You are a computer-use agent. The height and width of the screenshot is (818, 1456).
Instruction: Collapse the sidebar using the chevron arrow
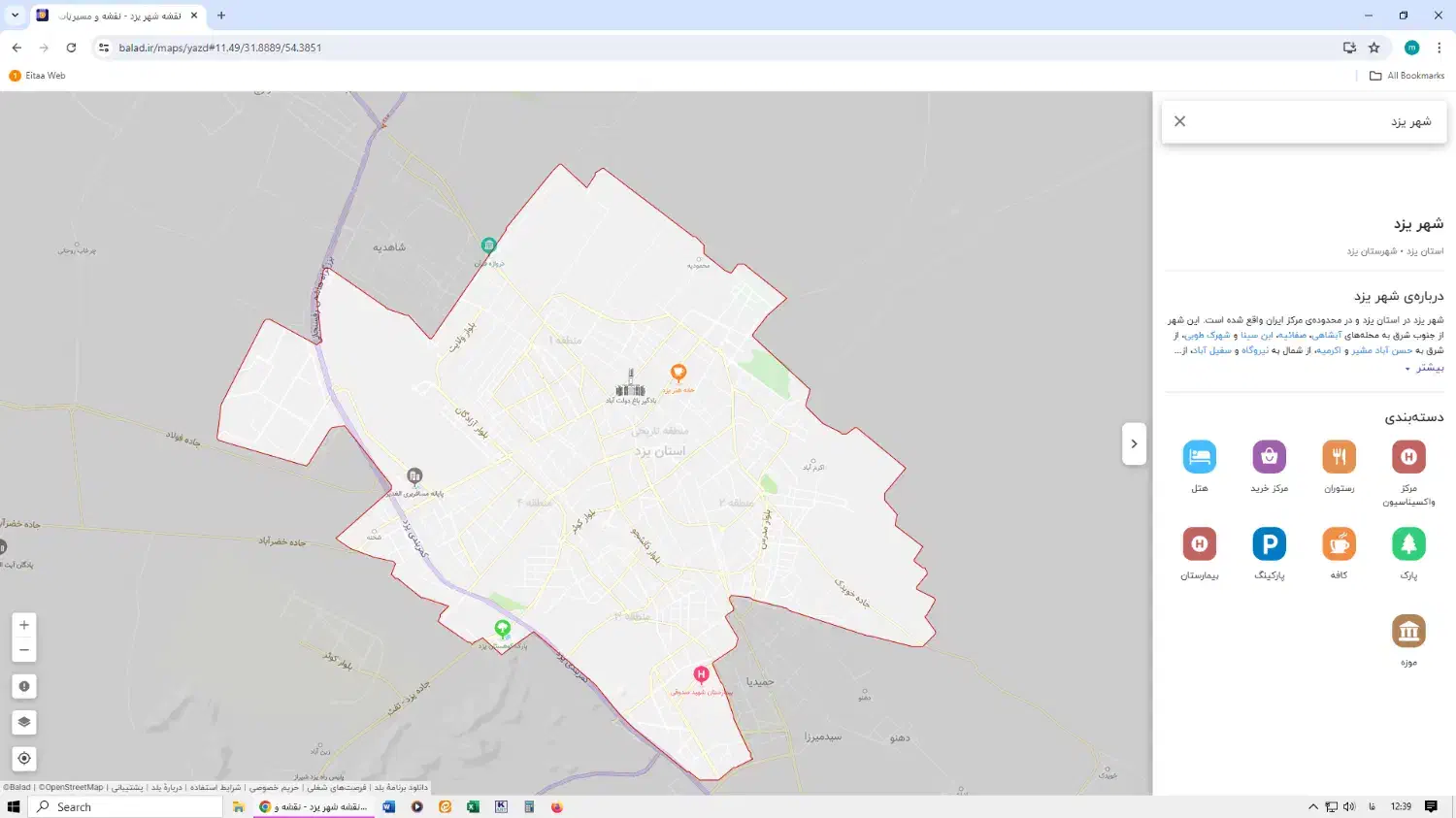point(1134,443)
